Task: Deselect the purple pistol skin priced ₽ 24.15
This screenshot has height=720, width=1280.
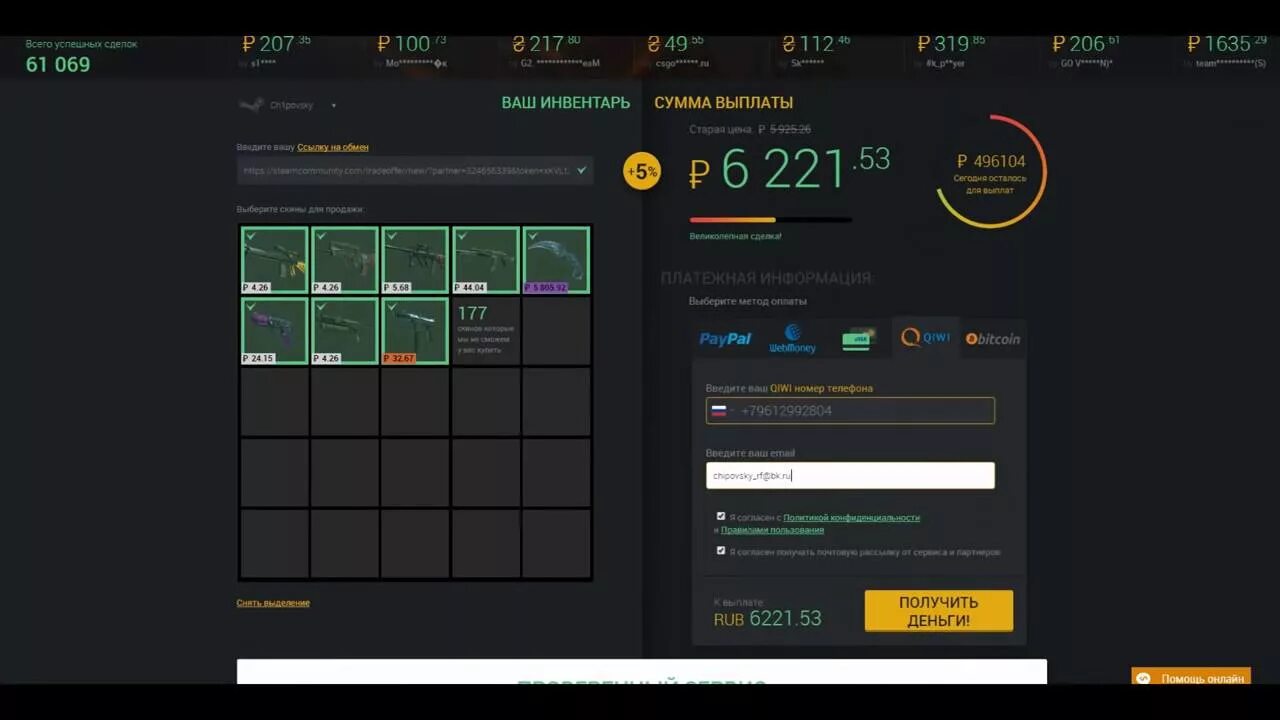Action: click(274, 331)
